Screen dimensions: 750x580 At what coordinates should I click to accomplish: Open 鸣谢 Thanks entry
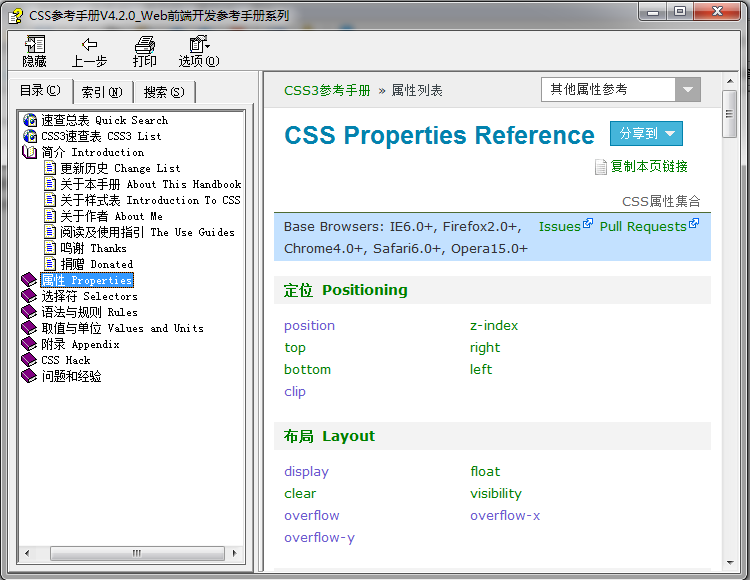(x=94, y=248)
